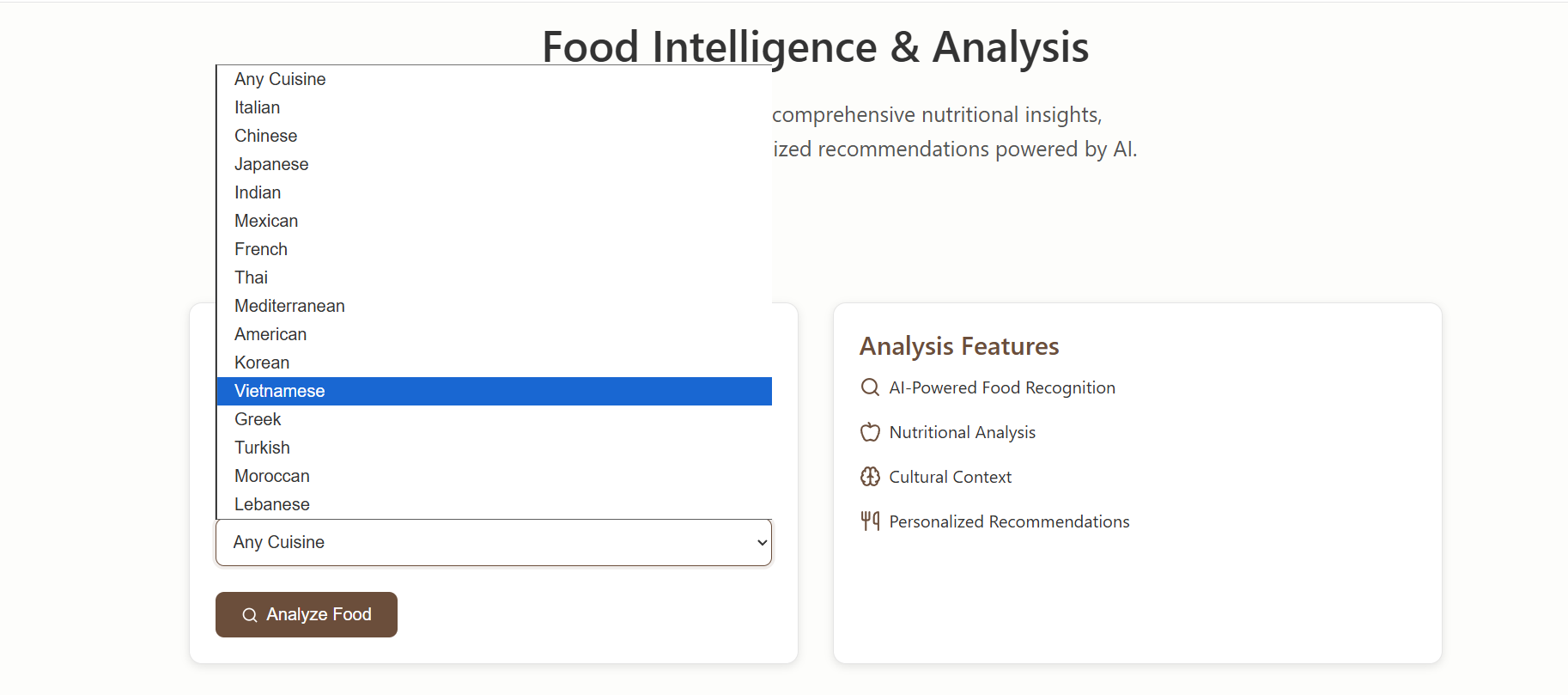This screenshot has width=1568, height=695.
Task: Pick Japanese from the dropdown list
Action: tap(271, 164)
